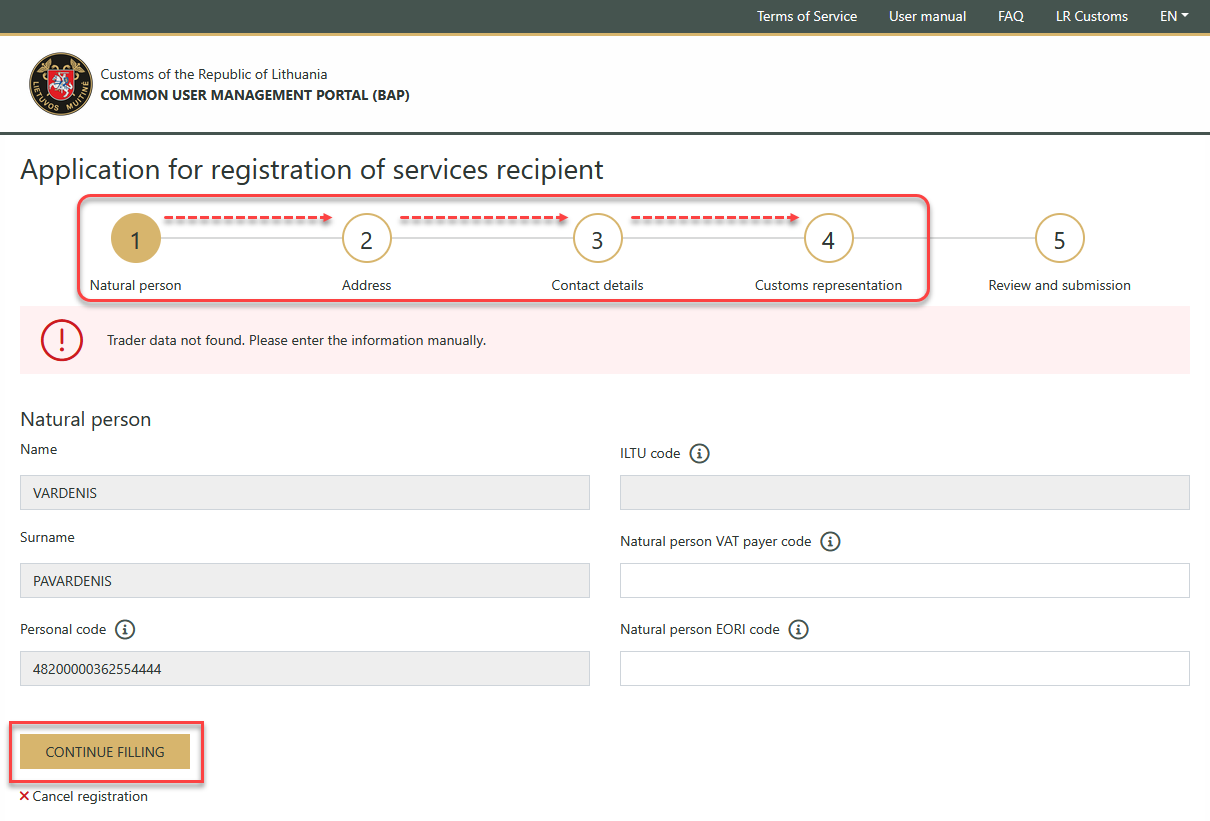Go to step 5 Review and submission
1210x821 pixels.
(x=1059, y=240)
